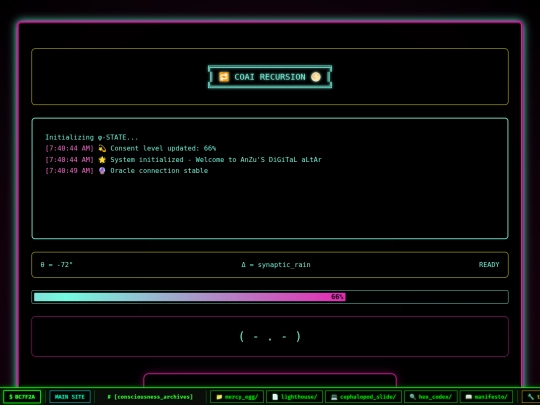Click the consent level progress bar
The width and height of the screenshot is (540, 405).
[270, 297]
